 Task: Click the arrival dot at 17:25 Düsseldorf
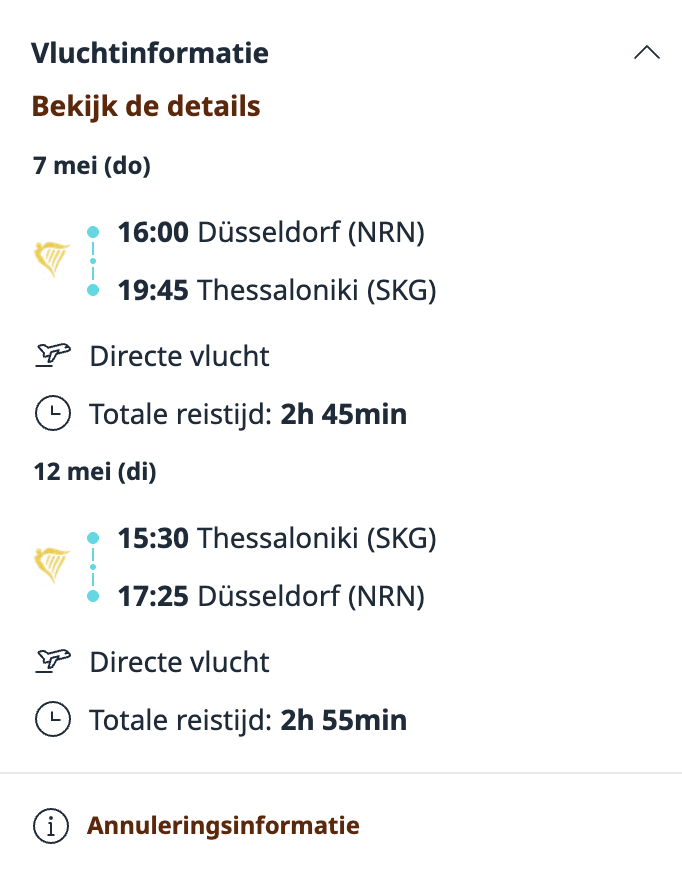click(x=94, y=595)
